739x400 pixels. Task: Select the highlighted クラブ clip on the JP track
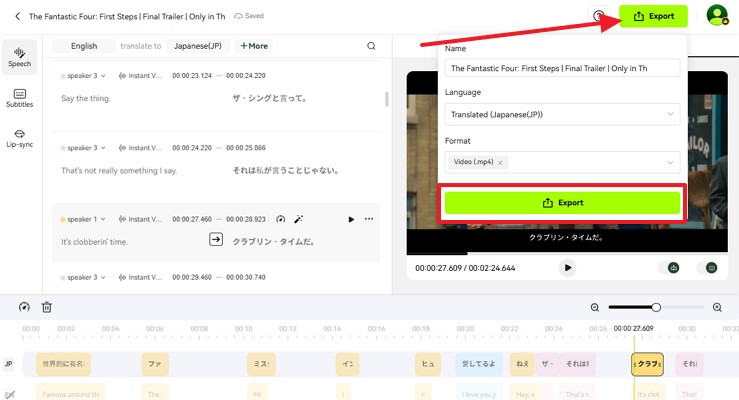(x=648, y=364)
